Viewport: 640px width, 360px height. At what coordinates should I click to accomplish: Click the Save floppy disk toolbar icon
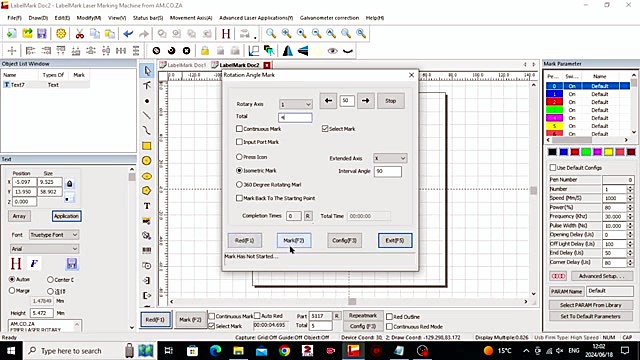(x=42, y=33)
